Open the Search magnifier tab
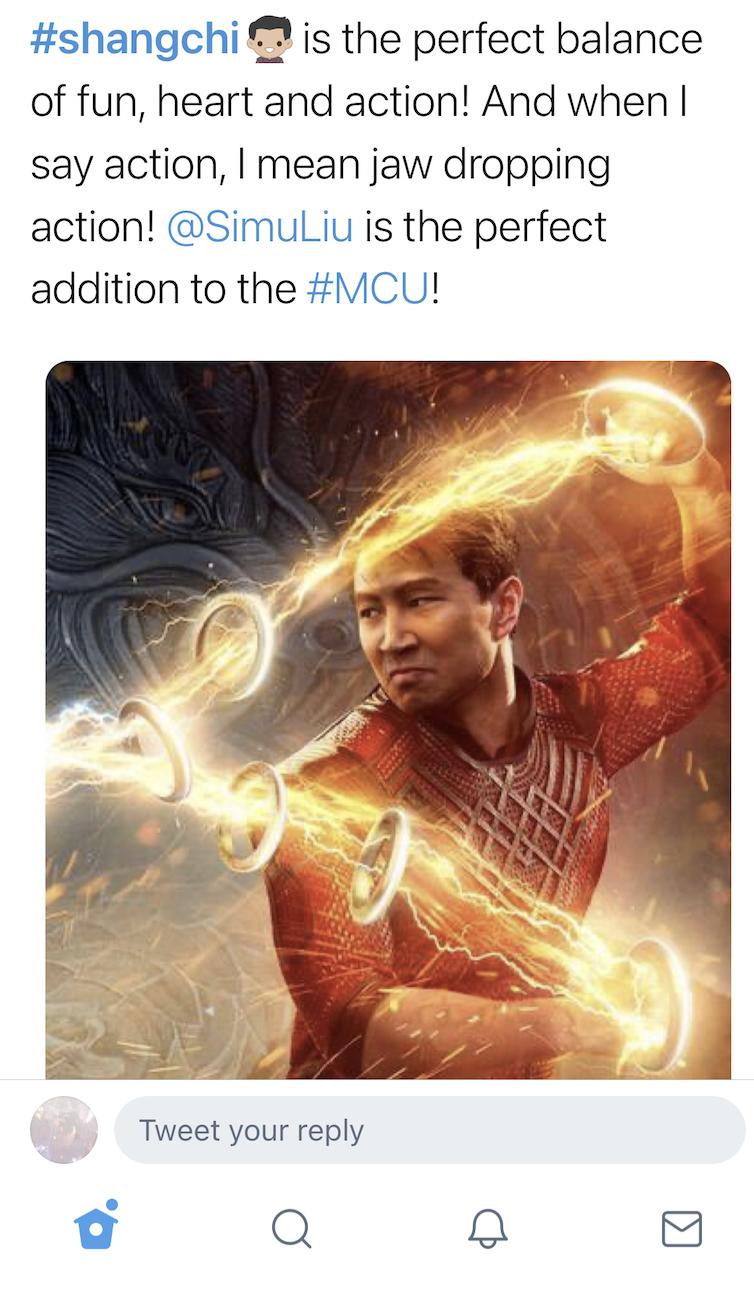The image size is (754, 1302). 291,1229
